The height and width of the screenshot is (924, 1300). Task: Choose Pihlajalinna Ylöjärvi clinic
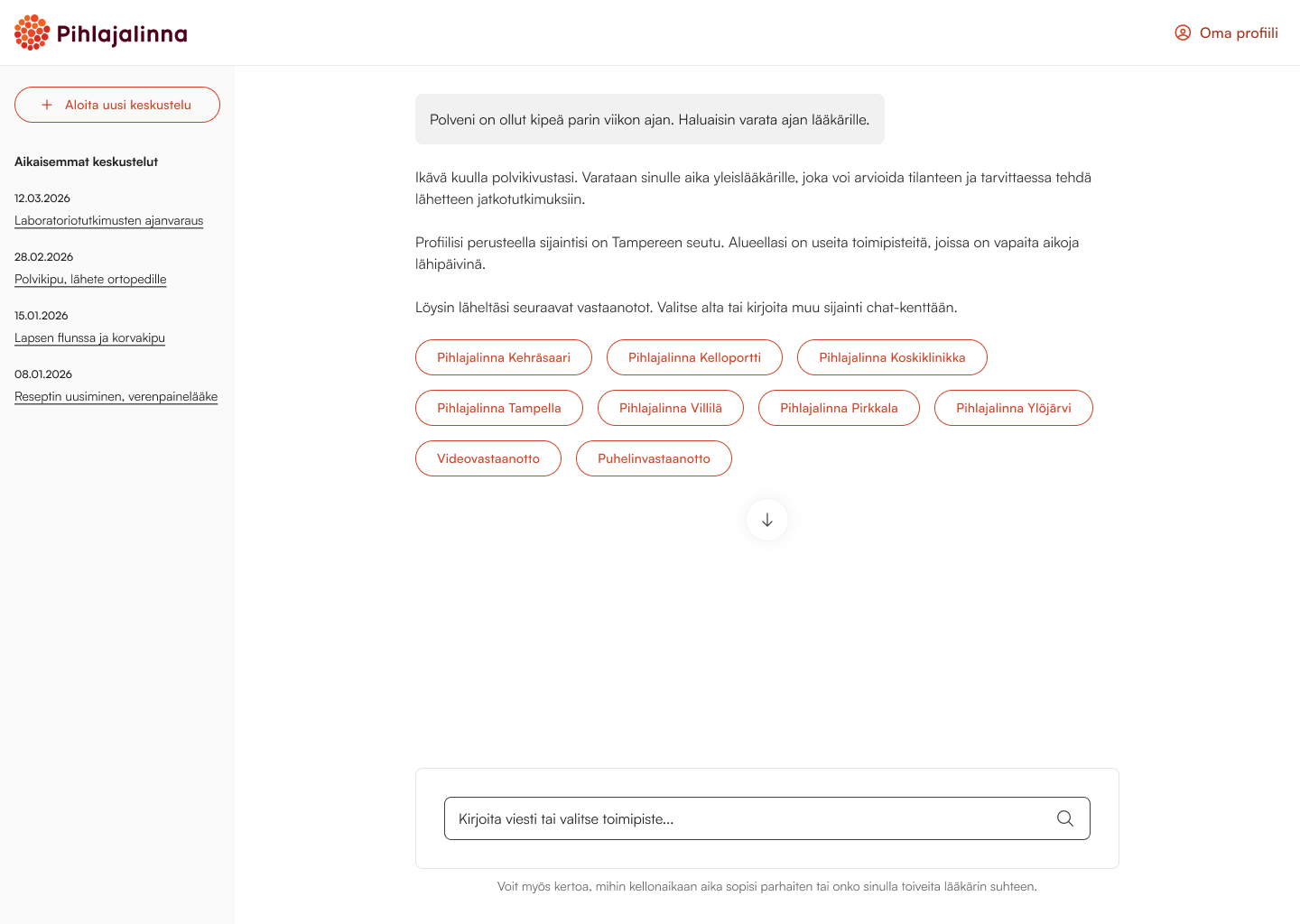click(x=1014, y=408)
